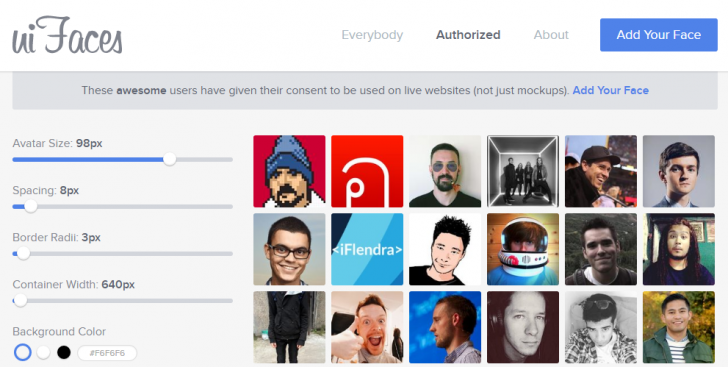Open the Everybody tab
Image resolution: width=728 pixels, height=367 pixels.
[372, 35]
